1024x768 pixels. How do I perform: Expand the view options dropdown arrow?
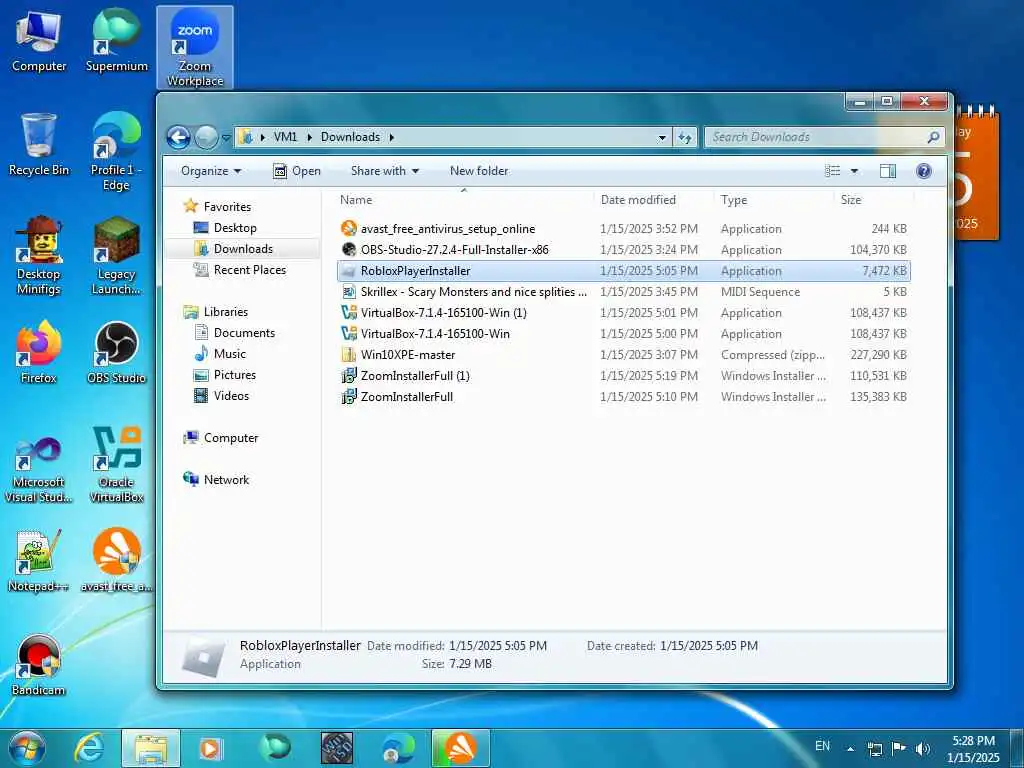(854, 171)
